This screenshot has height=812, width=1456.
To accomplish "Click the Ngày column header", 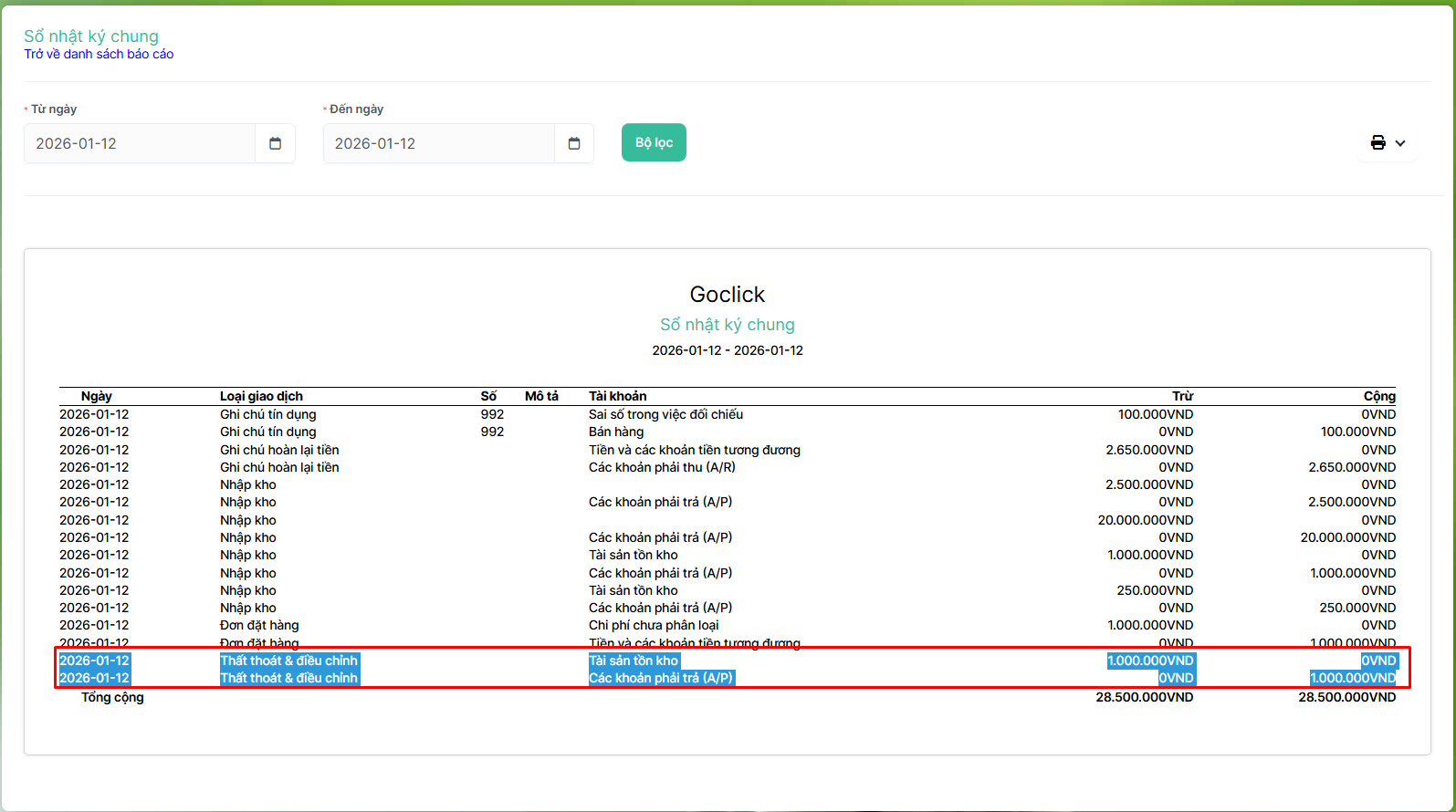I will pyautogui.click(x=97, y=396).
